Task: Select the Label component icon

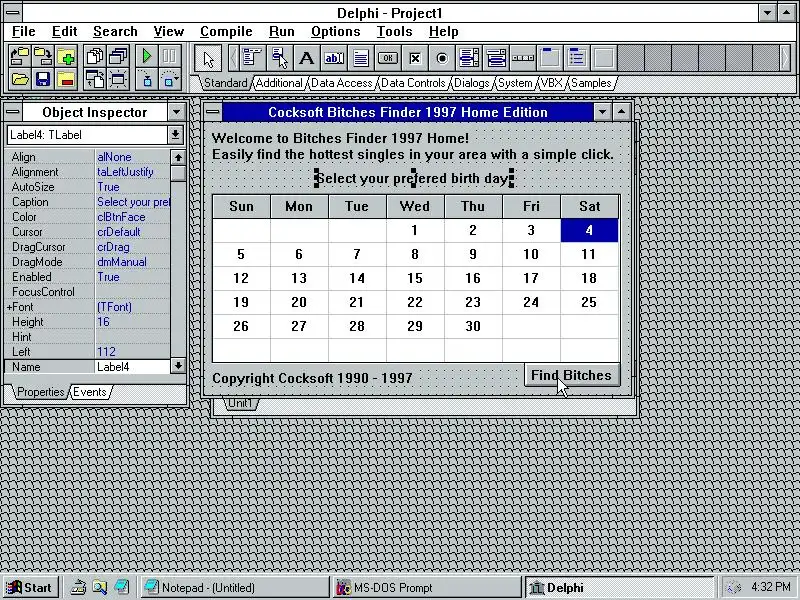Action: pyautogui.click(x=307, y=58)
